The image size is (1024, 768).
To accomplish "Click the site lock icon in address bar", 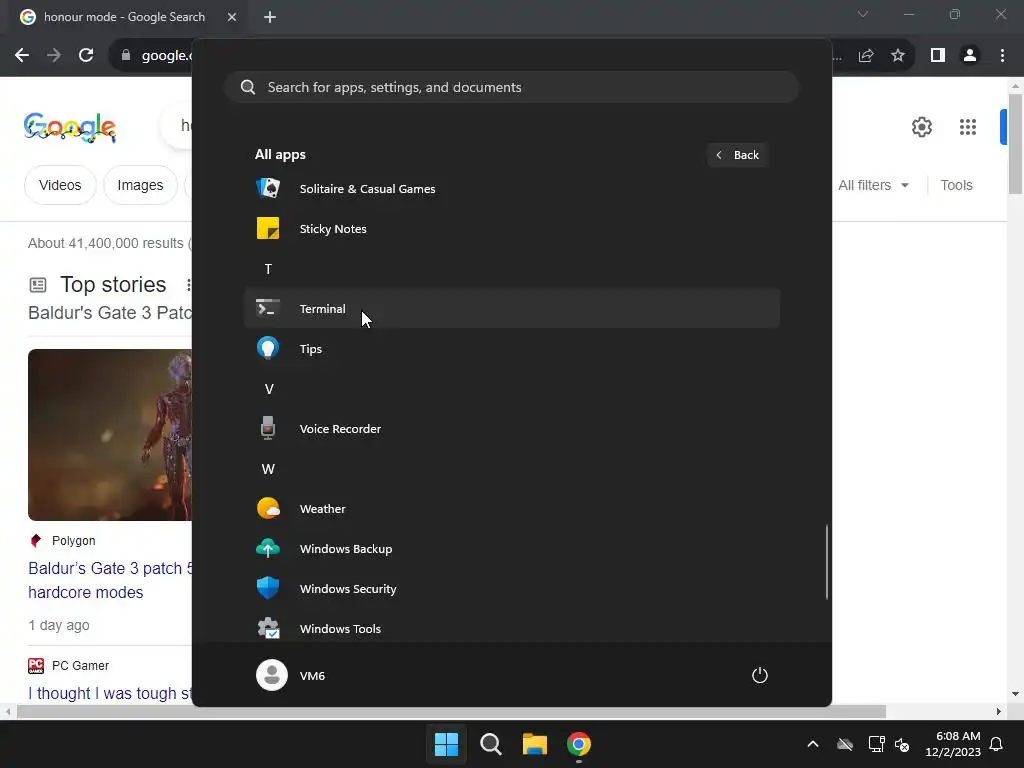I will pos(126,56).
